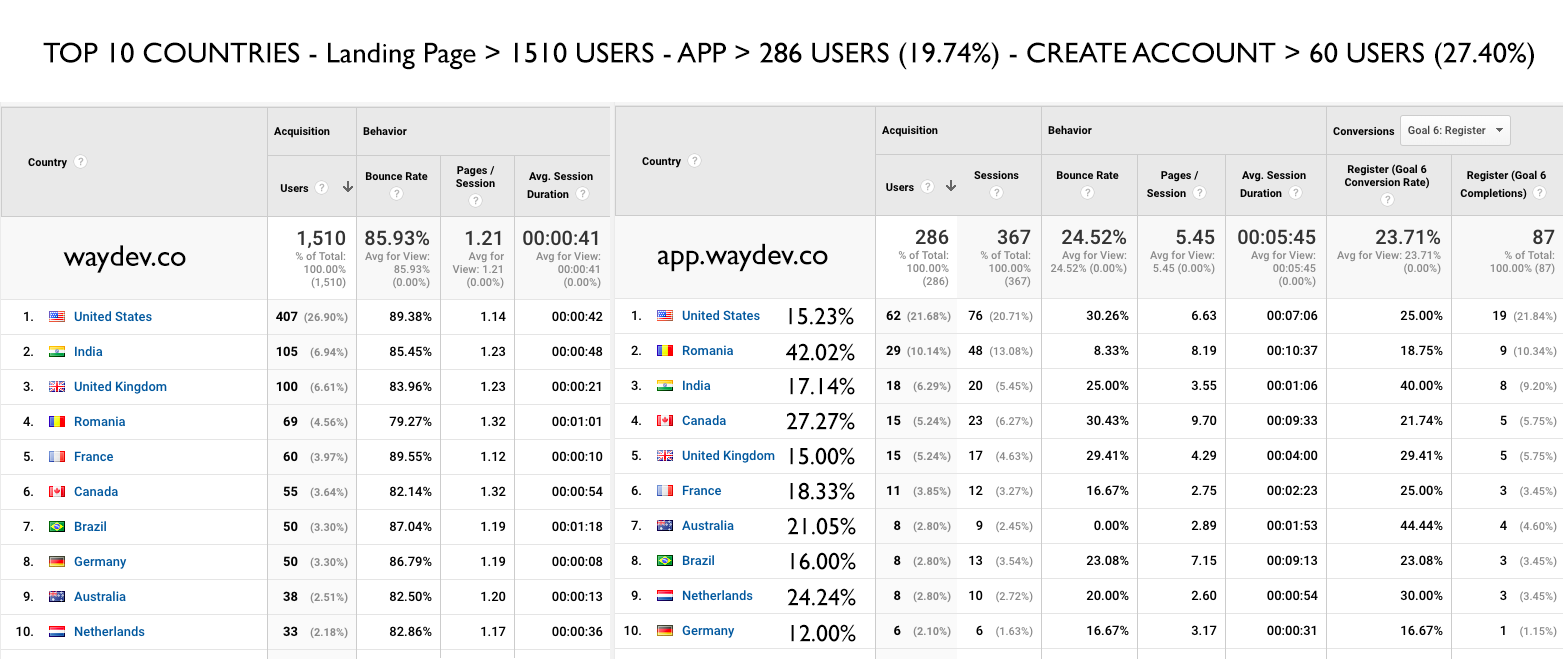This screenshot has width=1563, height=659.
Task: Open United Kingdom link in app.waydev.co table
Action: click(x=728, y=456)
